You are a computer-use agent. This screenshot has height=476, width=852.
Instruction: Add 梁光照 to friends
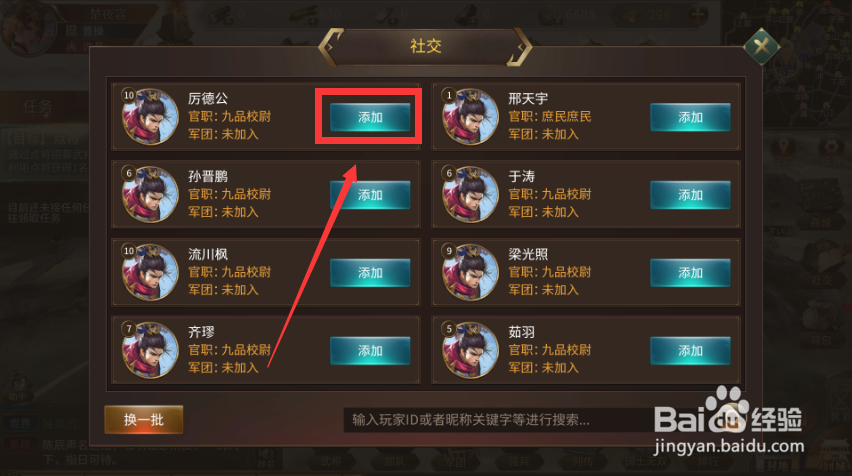(x=690, y=272)
